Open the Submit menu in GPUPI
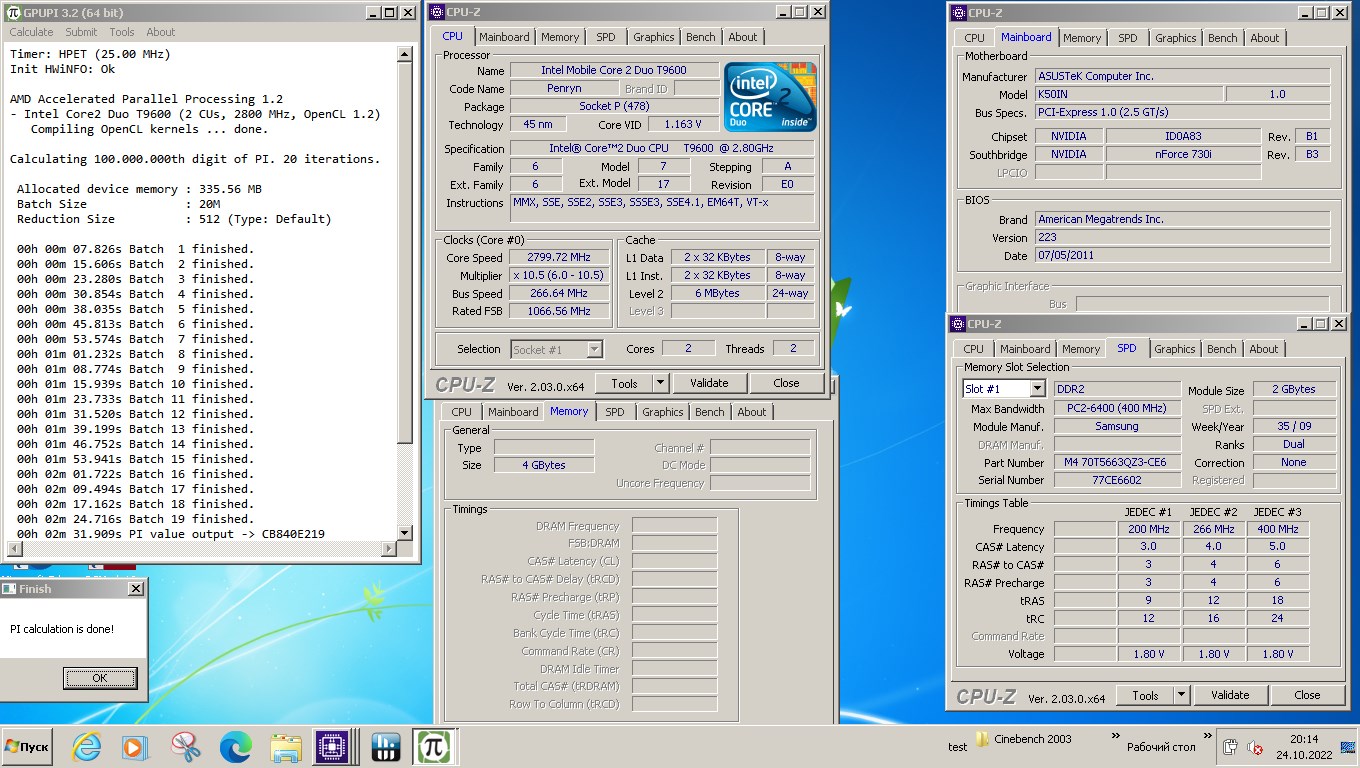 (x=81, y=32)
